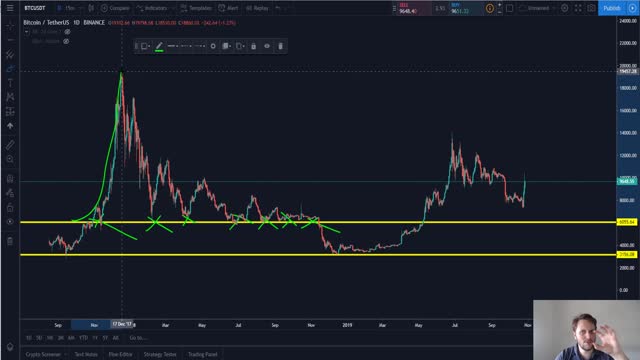This screenshot has height=360, width=640.
Task: Click the upper yellow horizontal line price label
Action: 627,222
